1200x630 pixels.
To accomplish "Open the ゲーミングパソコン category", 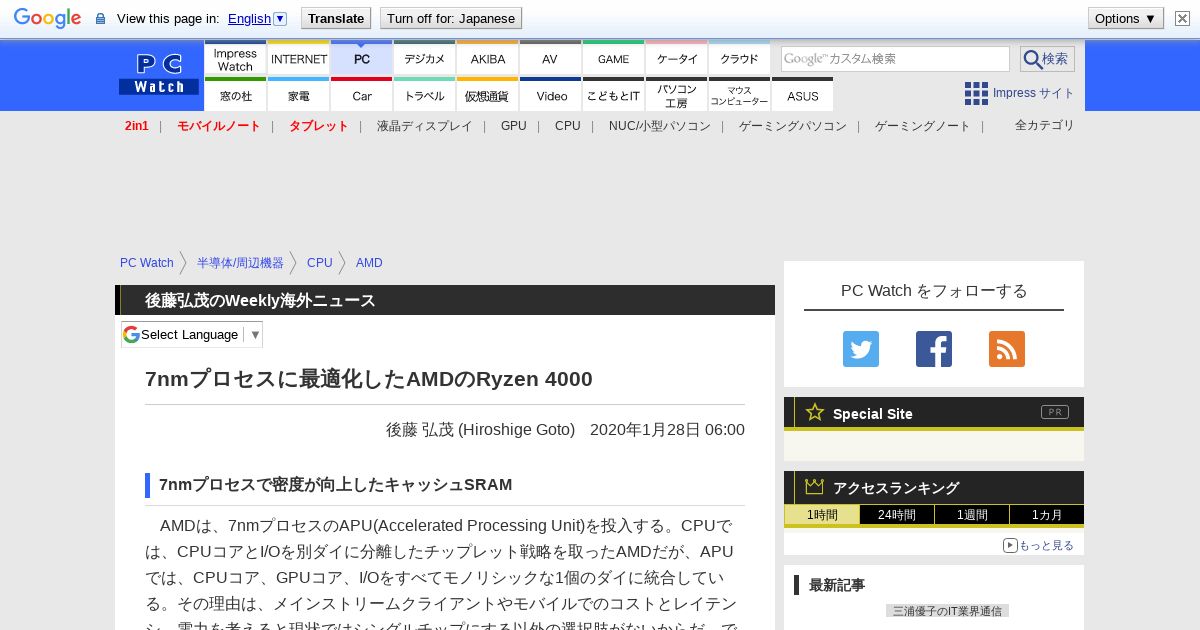I will click(793, 126).
